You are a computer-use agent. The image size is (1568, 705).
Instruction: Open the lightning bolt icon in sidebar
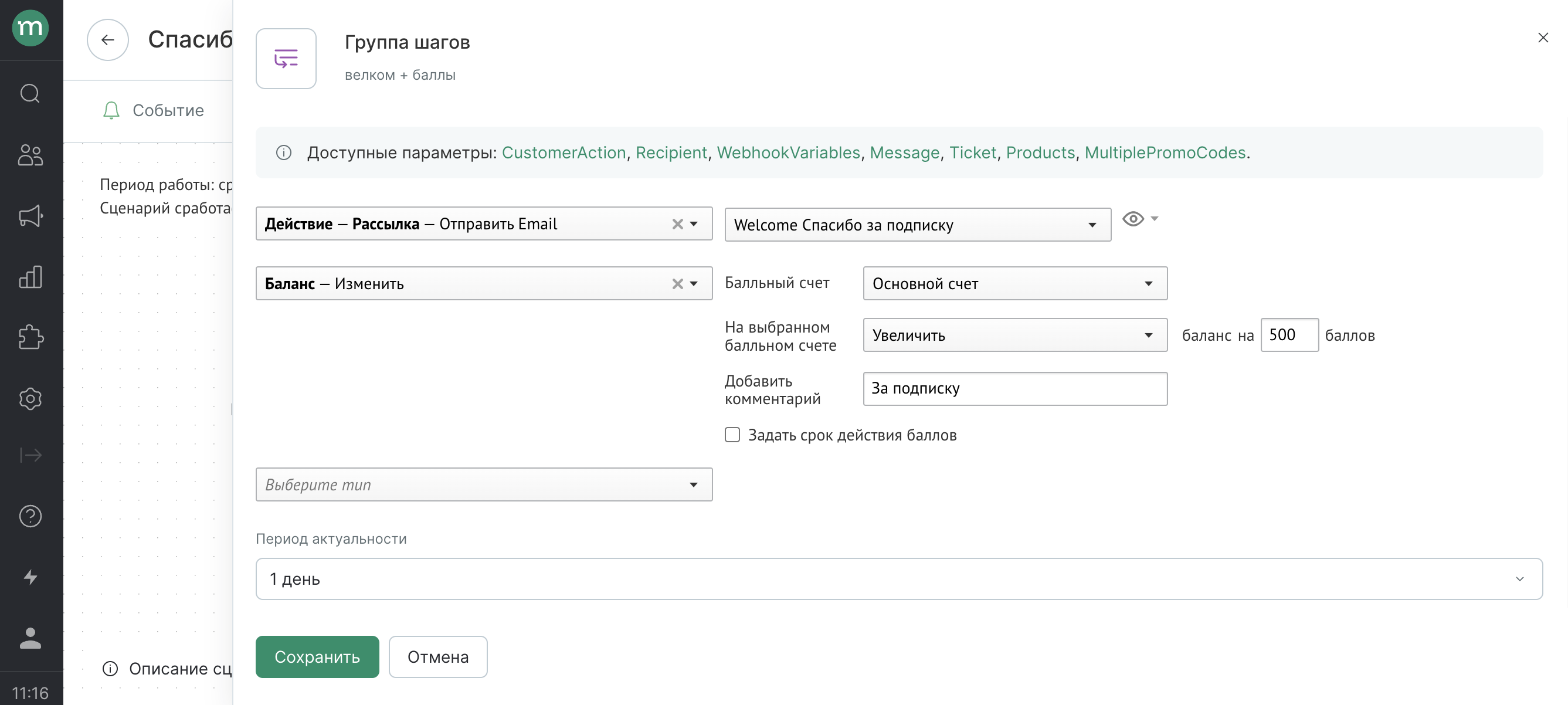pyautogui.click(x=30, y=577)
